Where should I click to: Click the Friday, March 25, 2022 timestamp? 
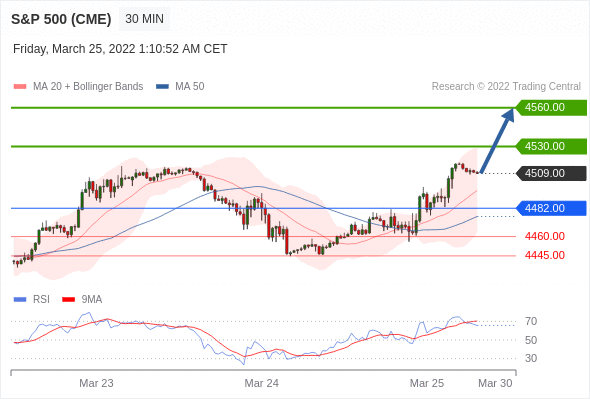click(x=120, y=49)
